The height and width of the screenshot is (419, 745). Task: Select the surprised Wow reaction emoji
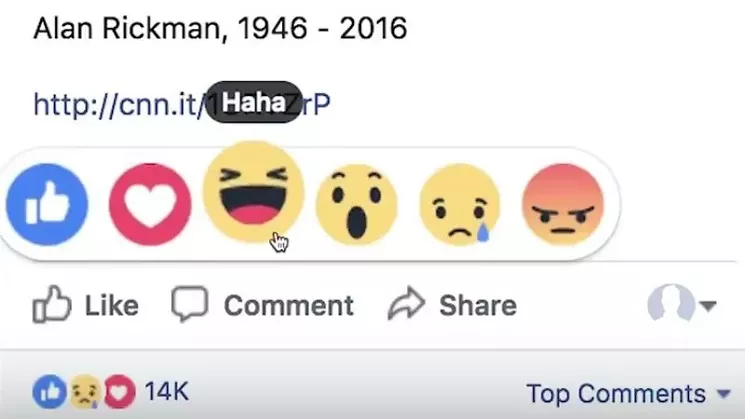[357, 205]
